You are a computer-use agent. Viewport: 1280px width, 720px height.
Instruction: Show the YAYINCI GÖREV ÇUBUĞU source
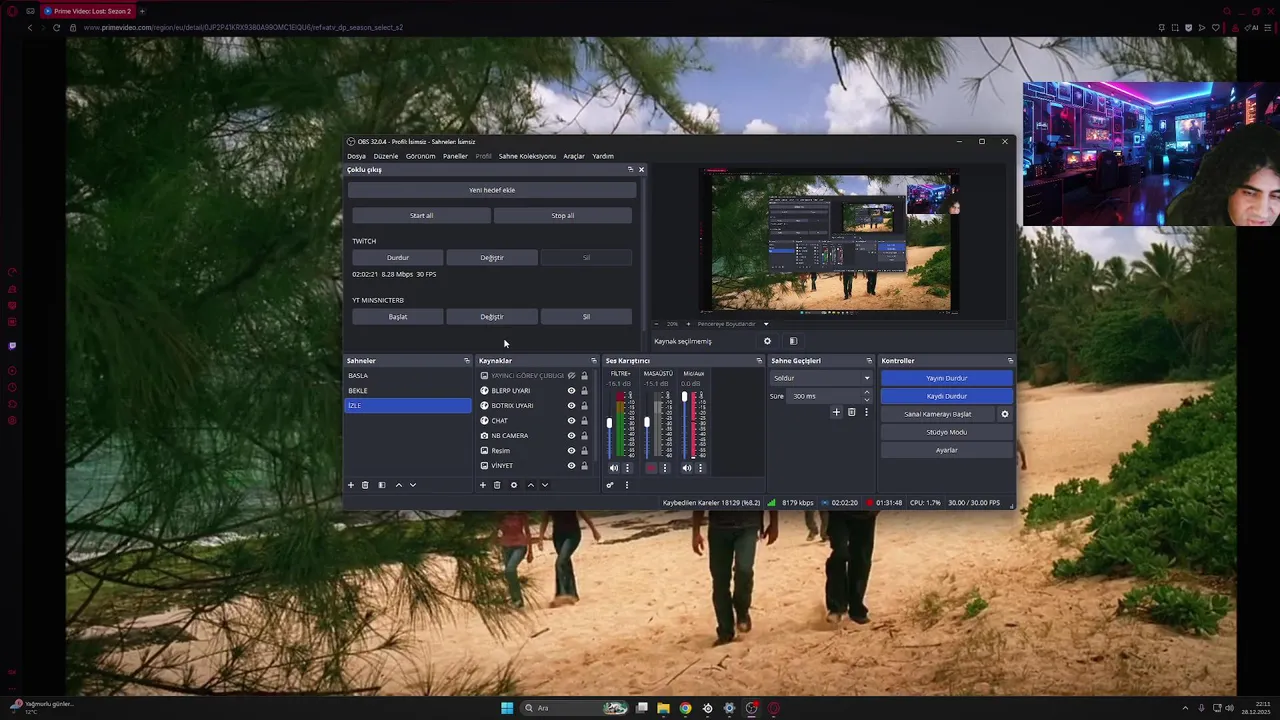tap(571, 376)
